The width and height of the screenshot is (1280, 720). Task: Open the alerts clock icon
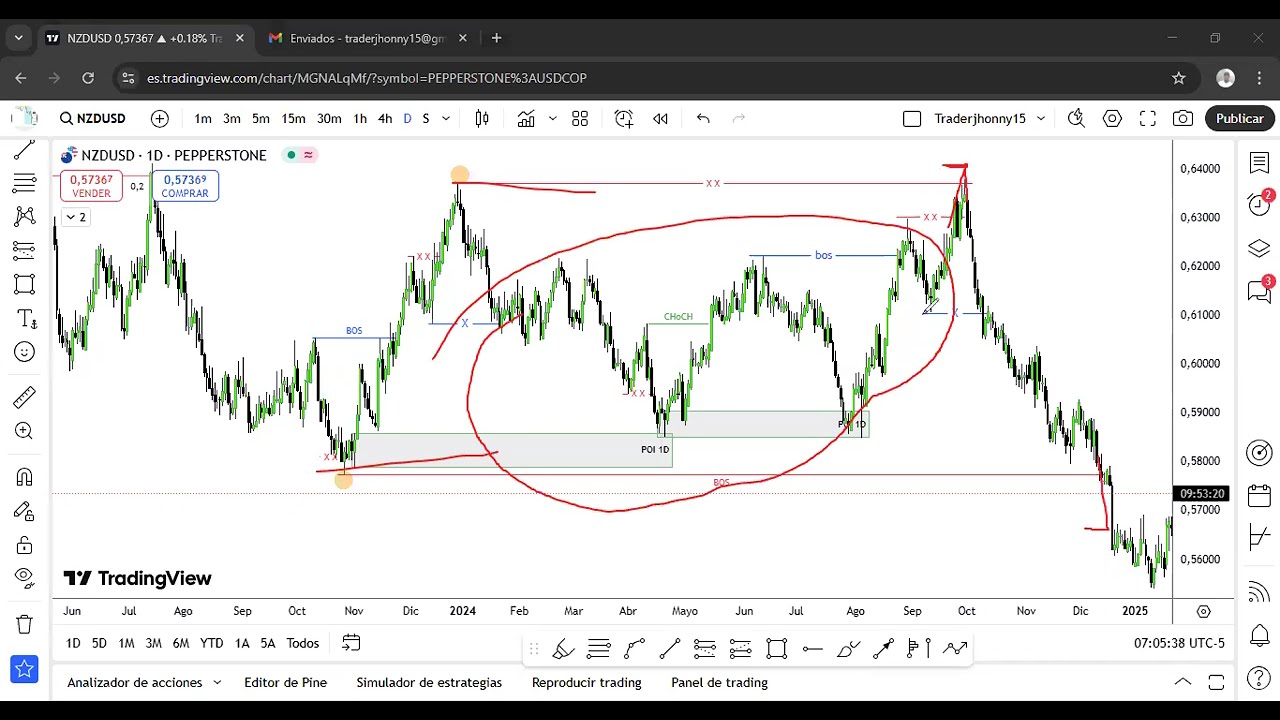pyautogui.click(x=1259, y=205)
